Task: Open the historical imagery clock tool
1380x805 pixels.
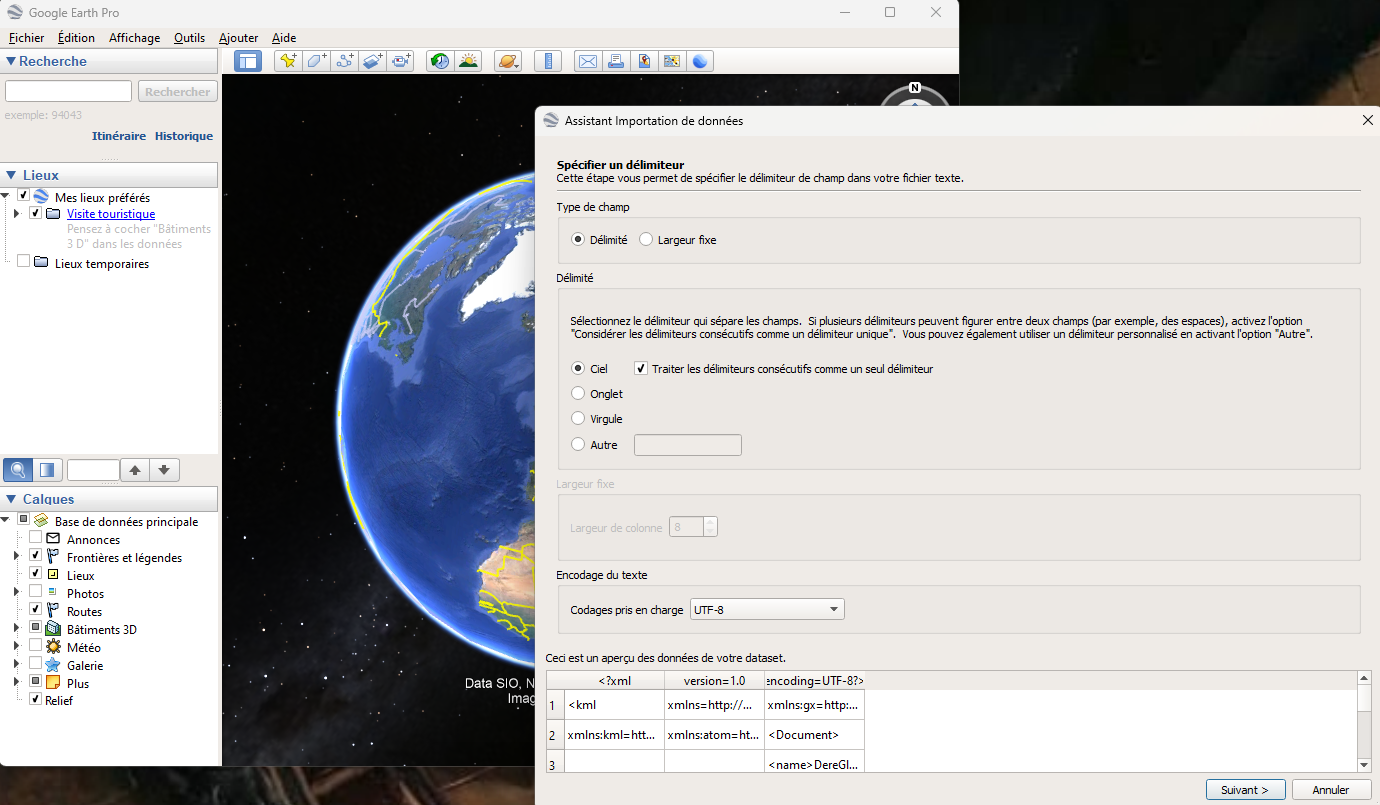Action: [x=439, y=61]
